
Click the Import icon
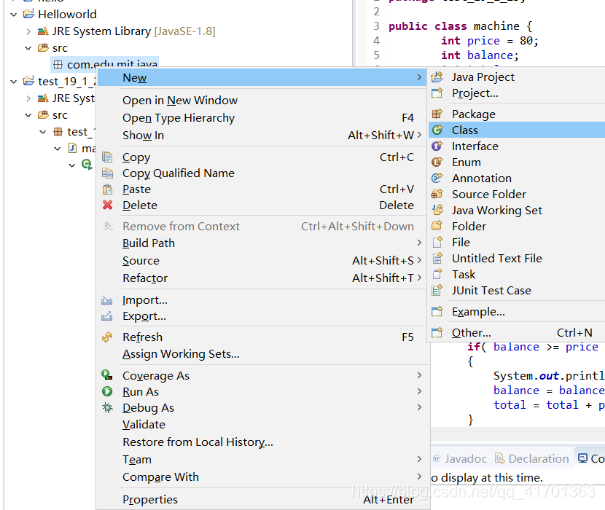107,300
